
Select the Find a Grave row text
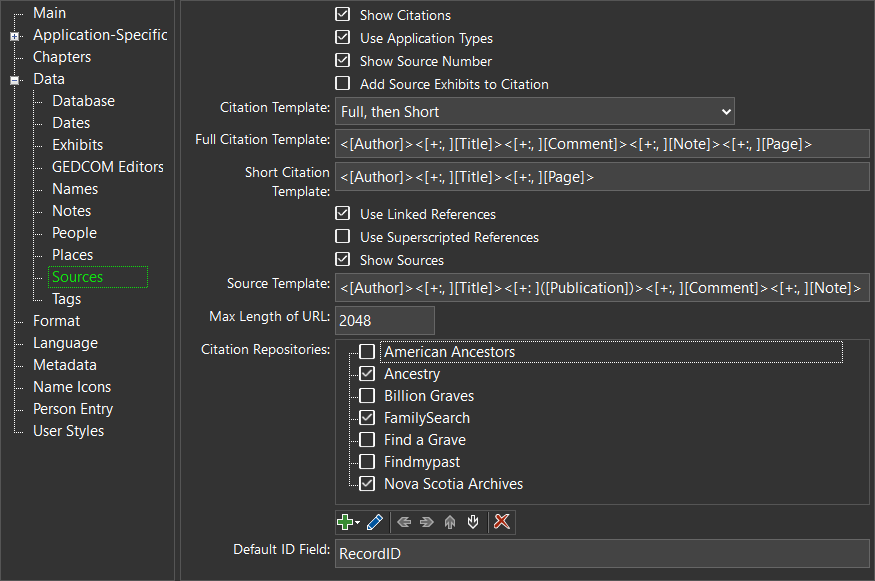(425, 440)
